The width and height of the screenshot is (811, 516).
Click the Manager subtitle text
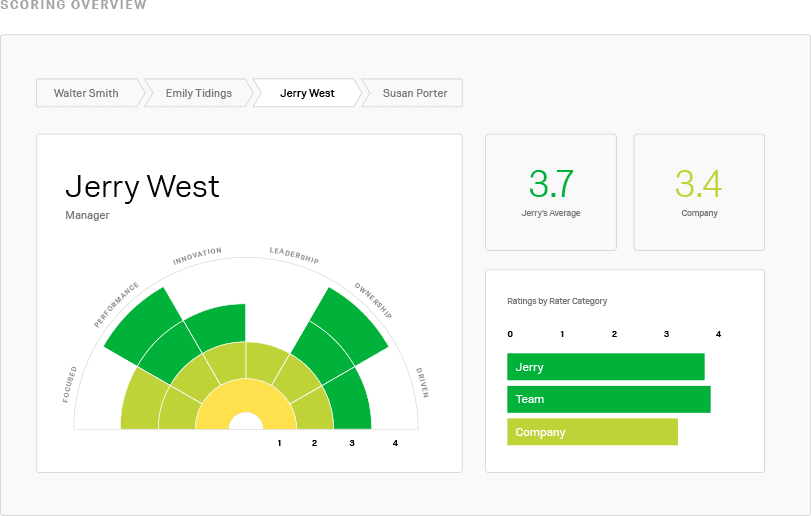click(87, 215)
